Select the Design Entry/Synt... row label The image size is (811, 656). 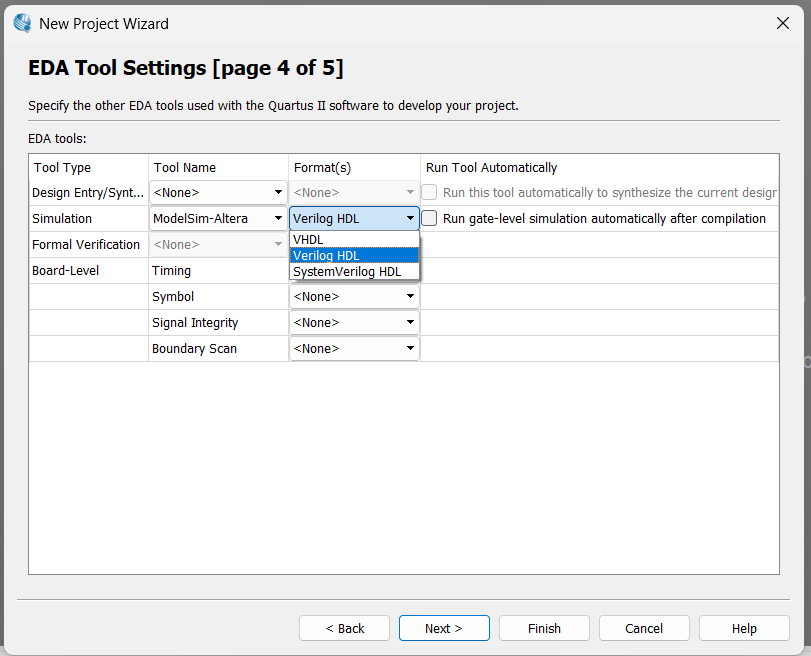88,193
